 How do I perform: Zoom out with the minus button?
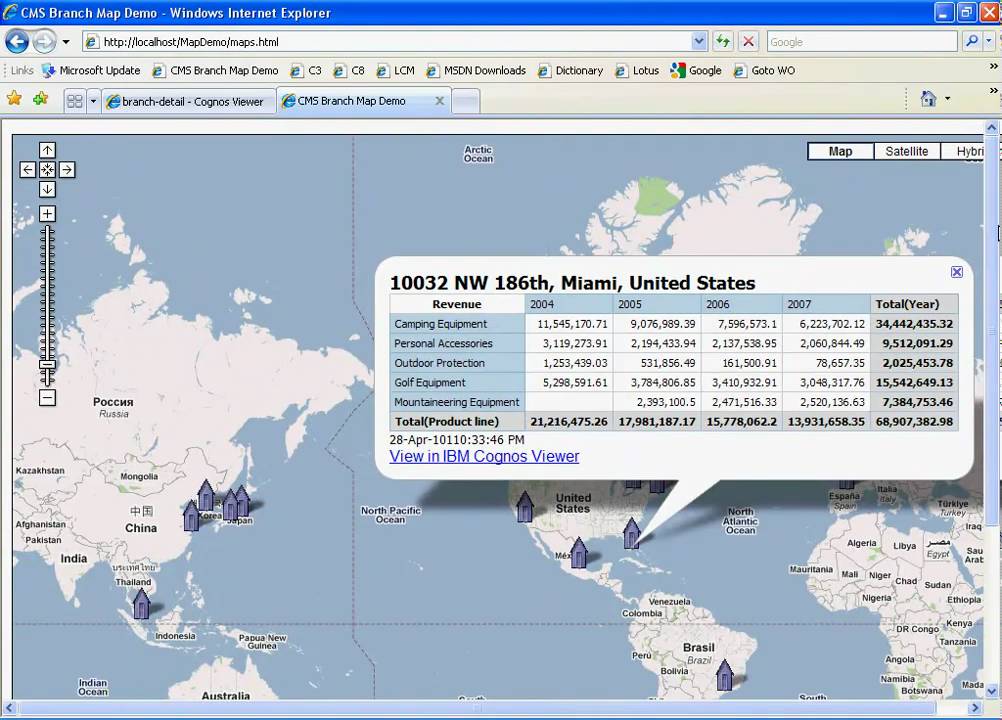click(x=47, y=398)
